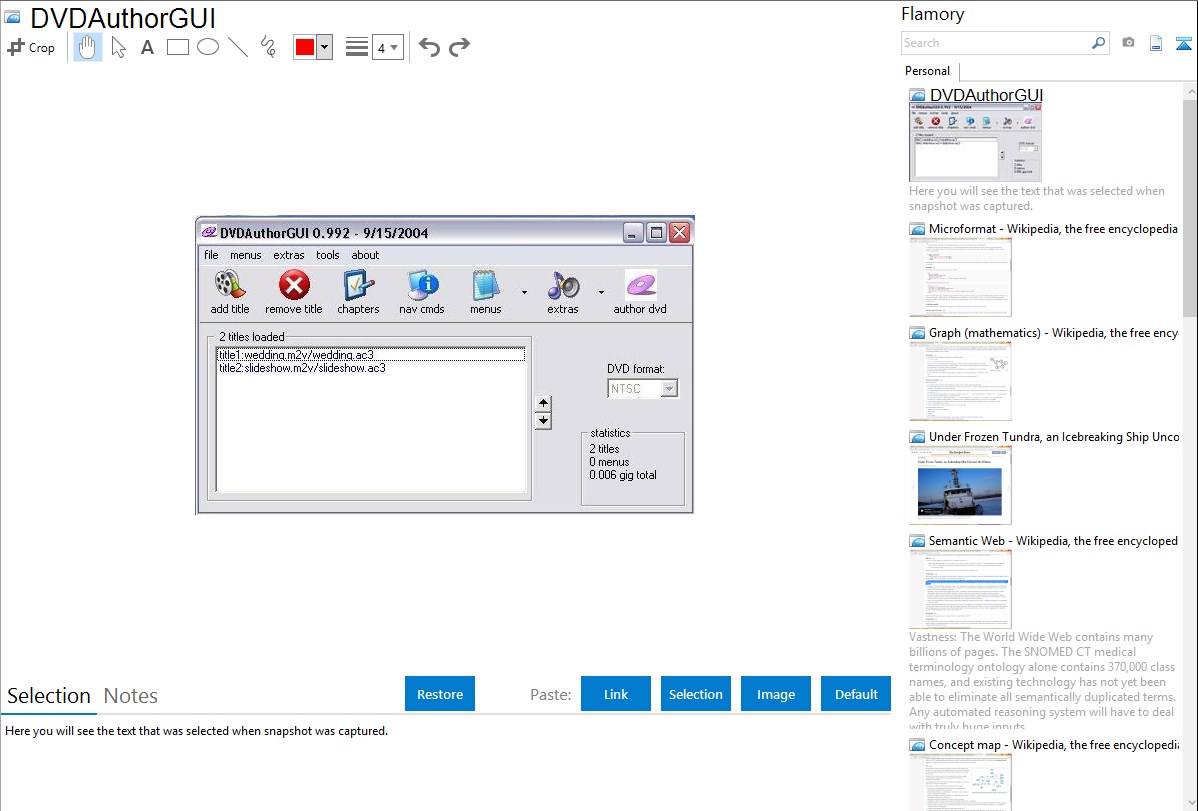Viewport: 1198px width, 811px height.
Task: Undo the last annotation
Action: (x=429, y=47)
